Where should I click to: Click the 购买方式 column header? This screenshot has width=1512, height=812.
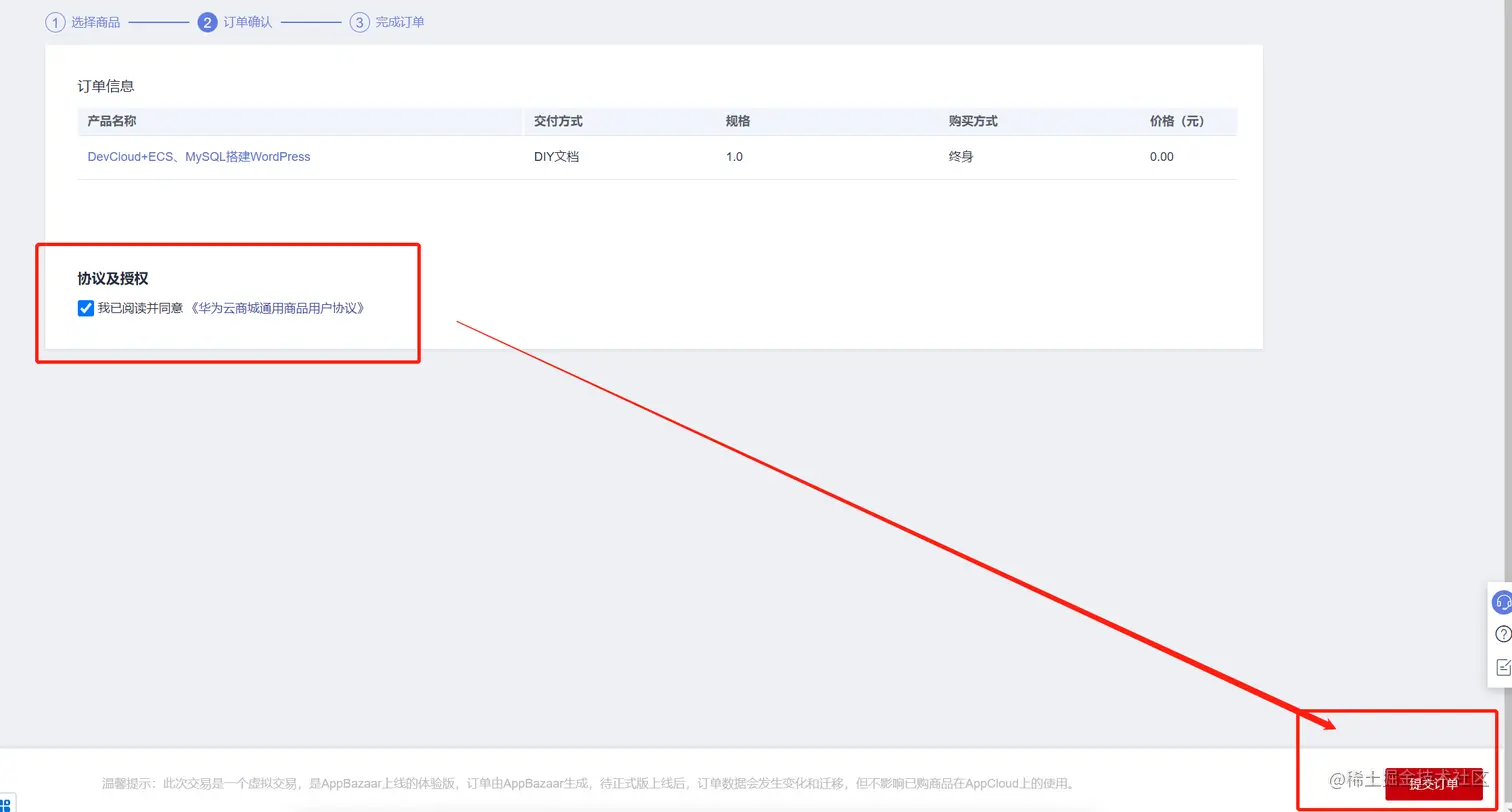pos(973,121)
